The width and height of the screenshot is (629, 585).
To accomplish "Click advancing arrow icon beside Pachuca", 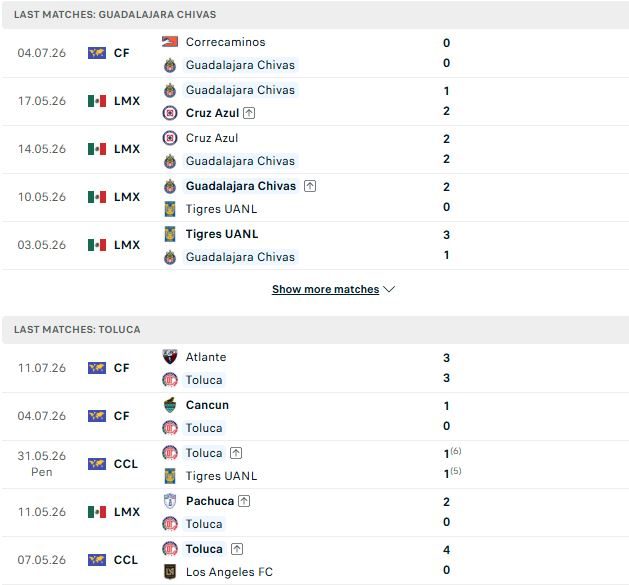I will tap(244, 501).
